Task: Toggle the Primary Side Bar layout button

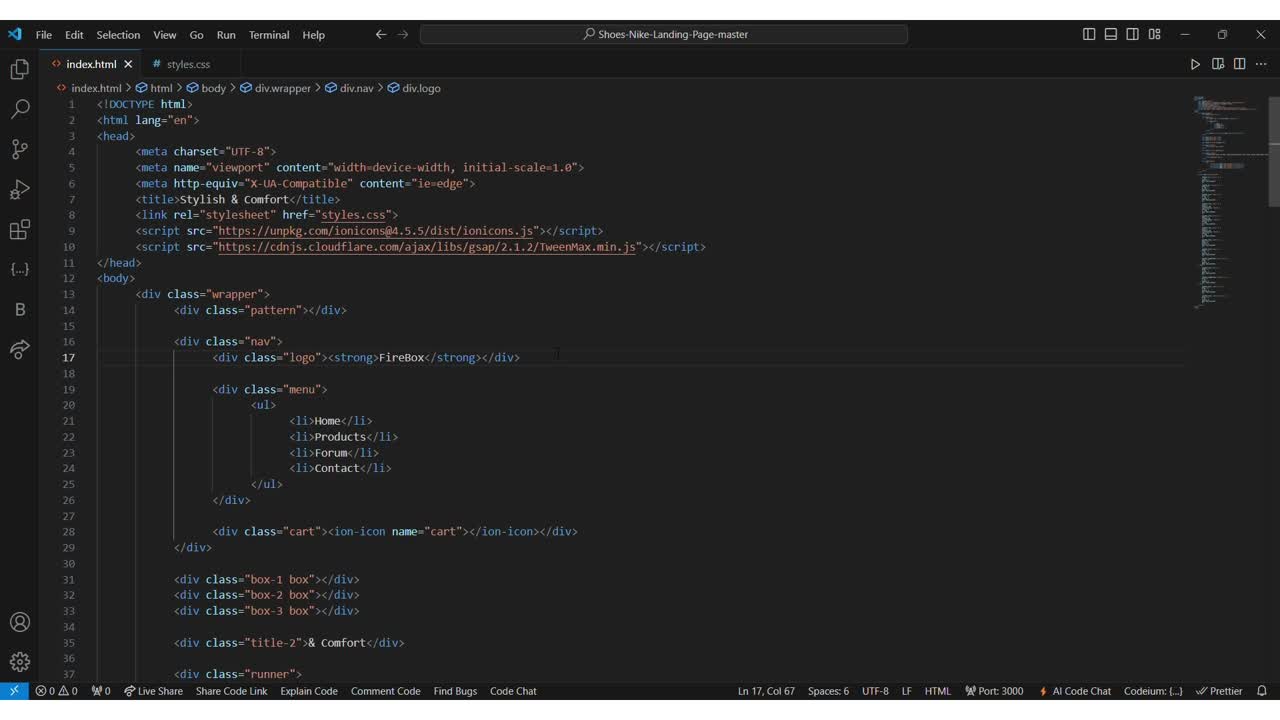Action: 1089,34
